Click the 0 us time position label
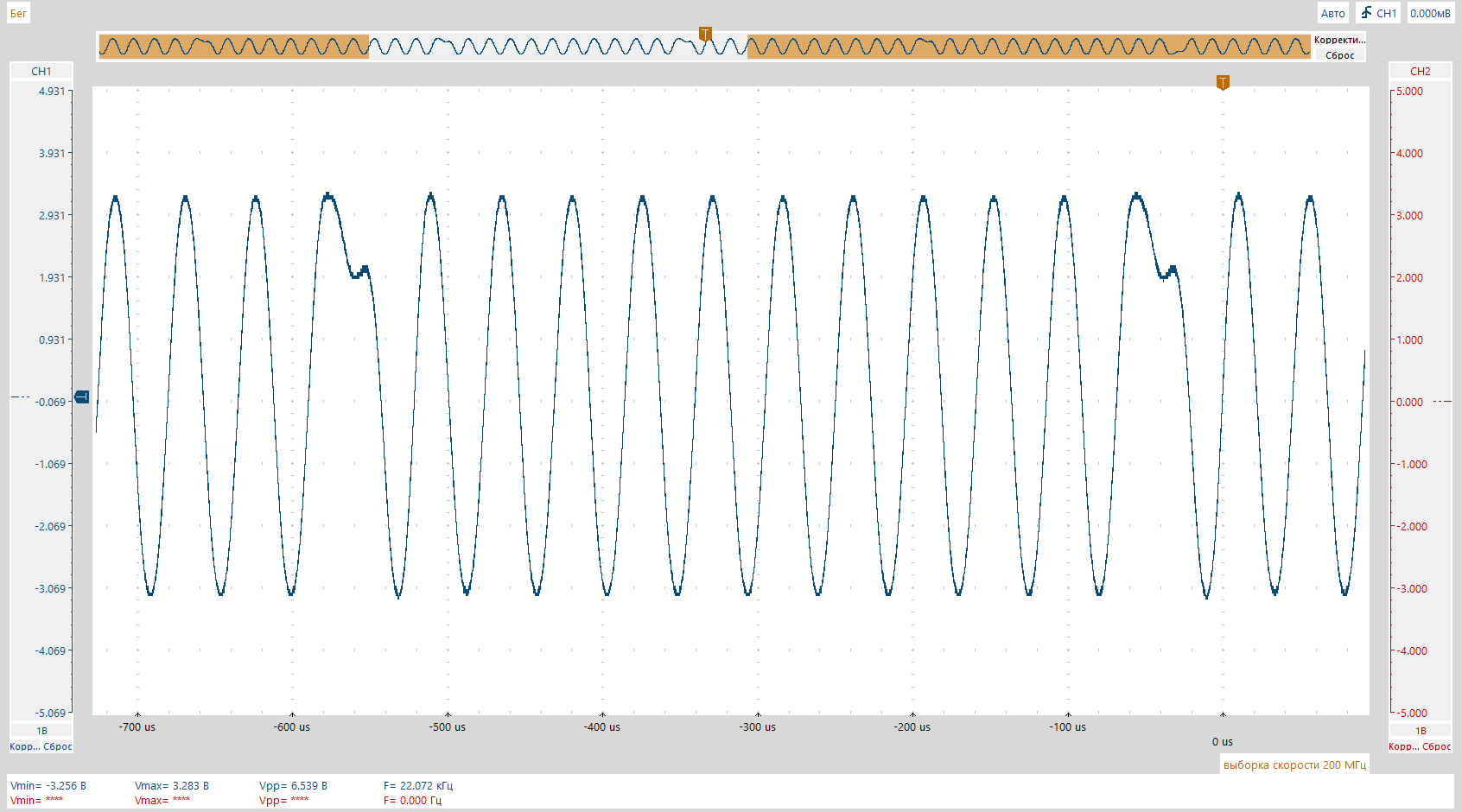Image resolution: width=1462 pixels, height=812 pixels. point(1222,742)
